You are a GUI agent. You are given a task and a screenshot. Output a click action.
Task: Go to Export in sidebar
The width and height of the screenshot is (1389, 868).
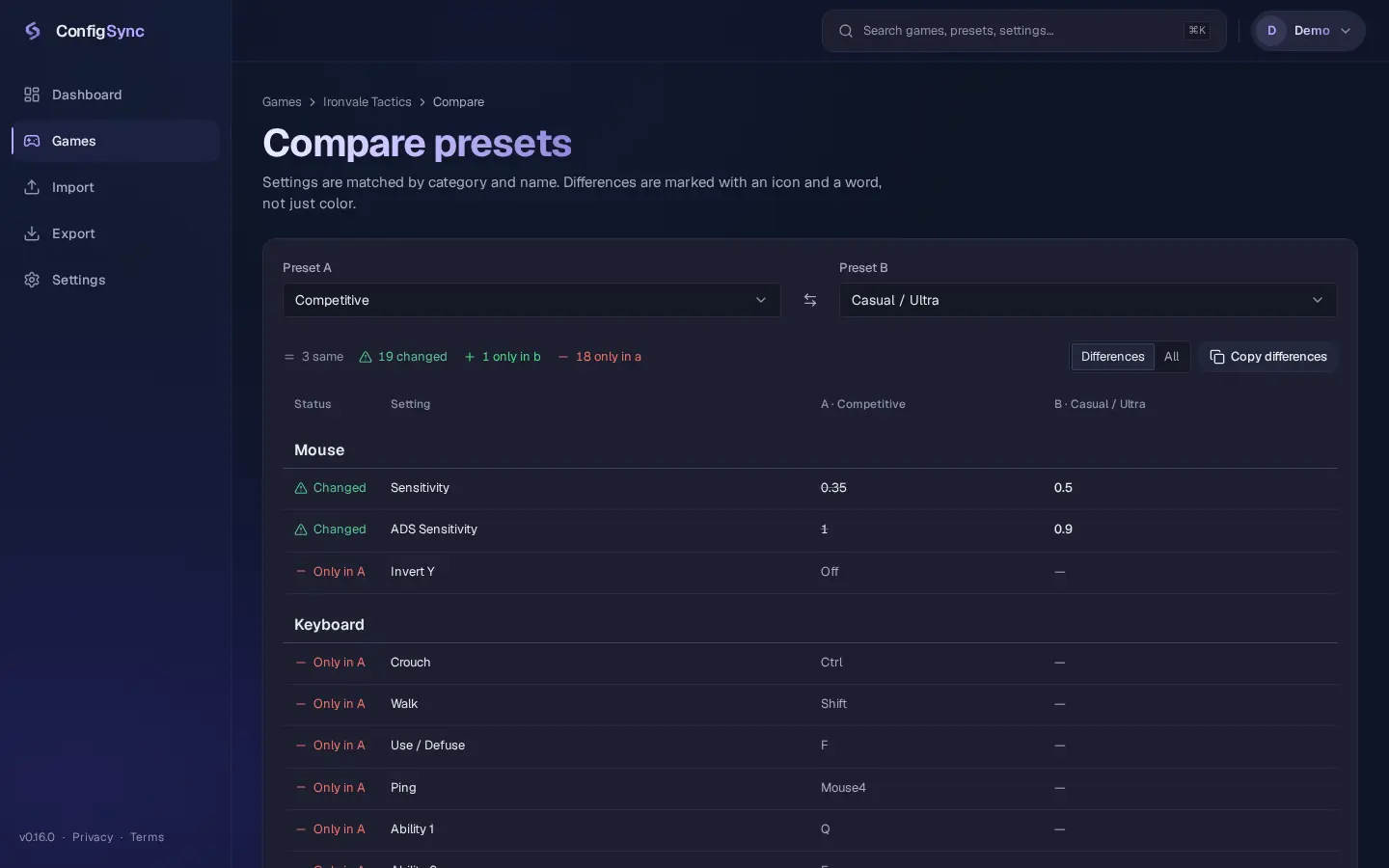[116, 233]
